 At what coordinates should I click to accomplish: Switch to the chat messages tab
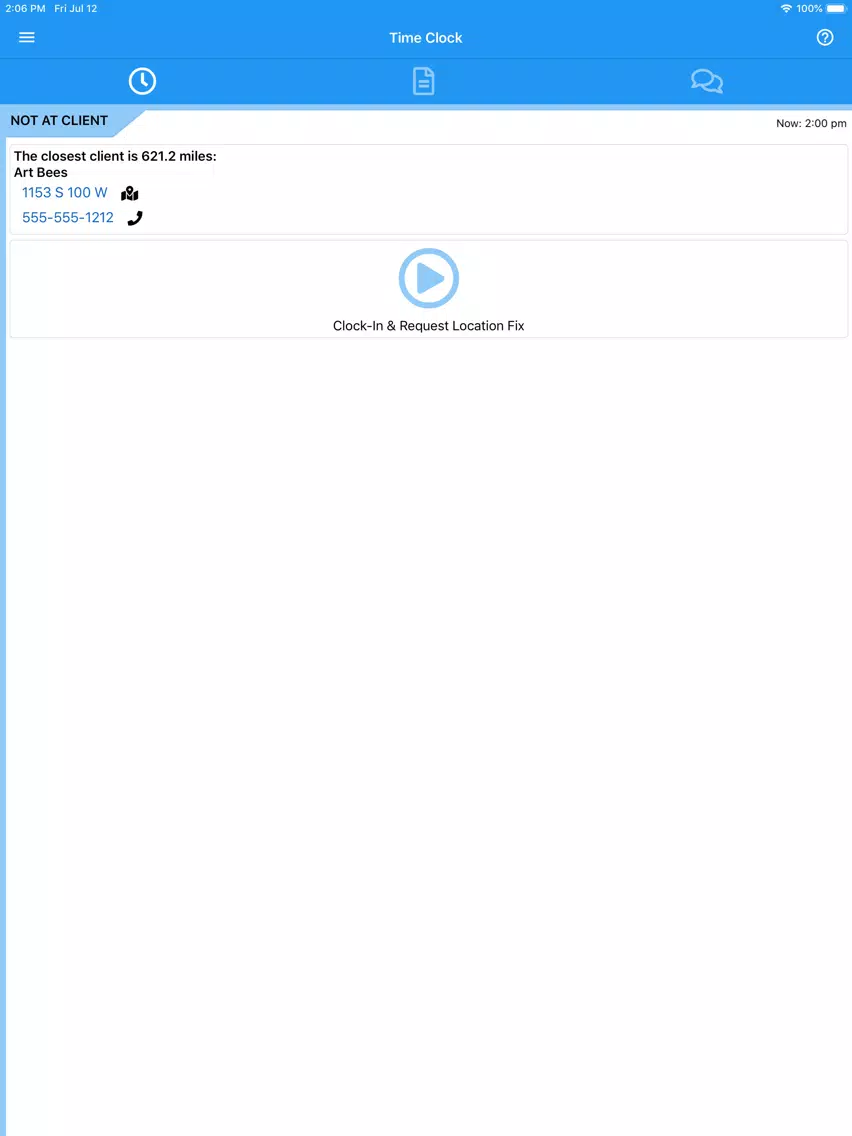pos(706,81)
